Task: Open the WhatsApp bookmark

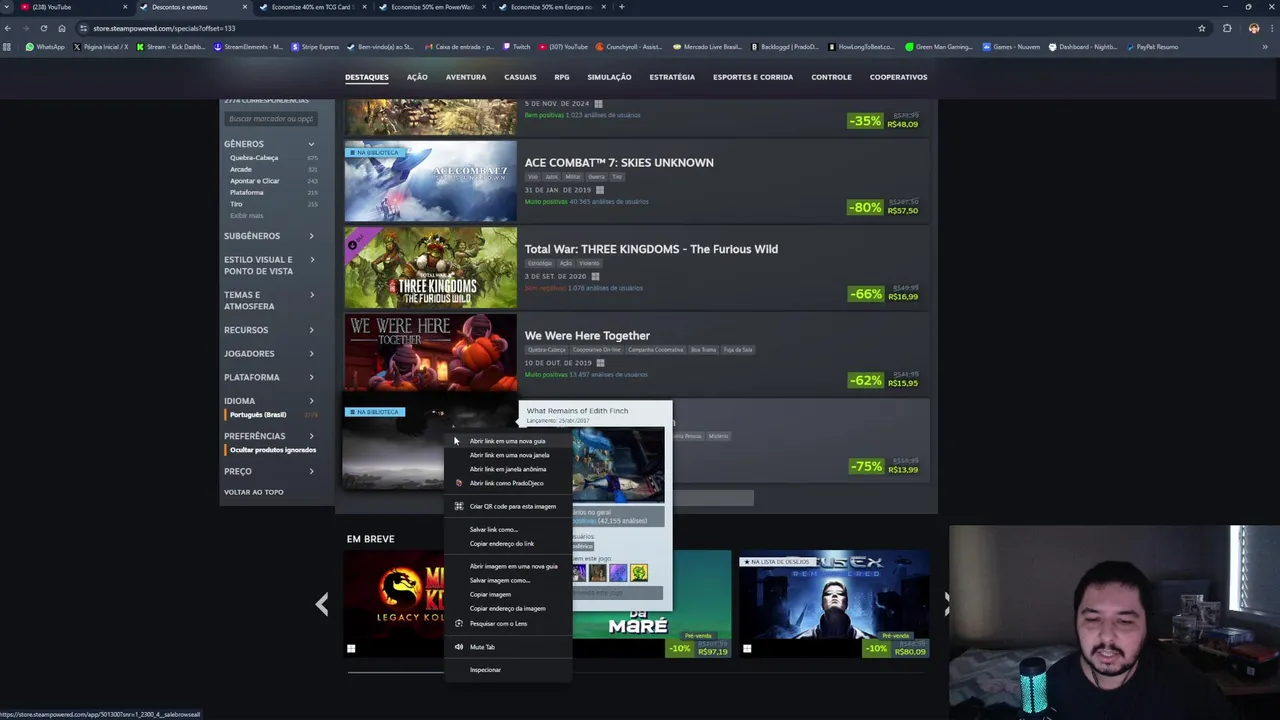Action: pos(44,47)
